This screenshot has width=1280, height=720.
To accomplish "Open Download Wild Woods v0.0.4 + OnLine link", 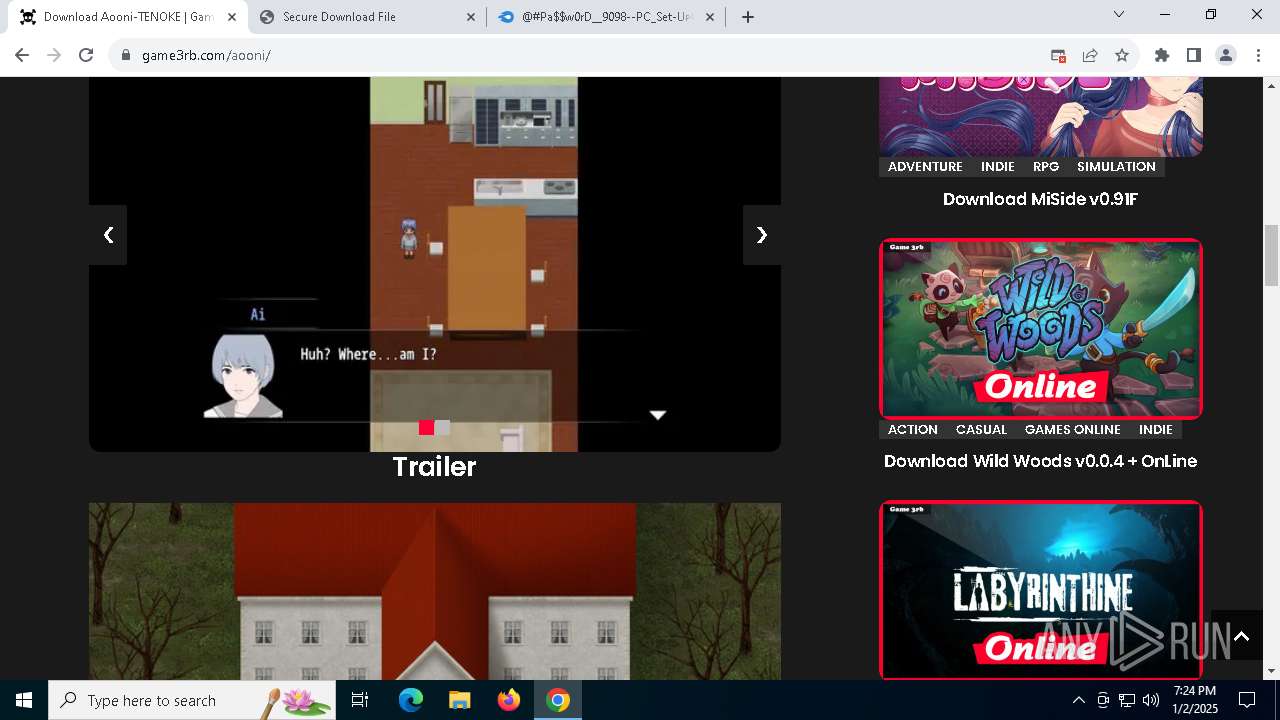I will [x=1040, y=461].
